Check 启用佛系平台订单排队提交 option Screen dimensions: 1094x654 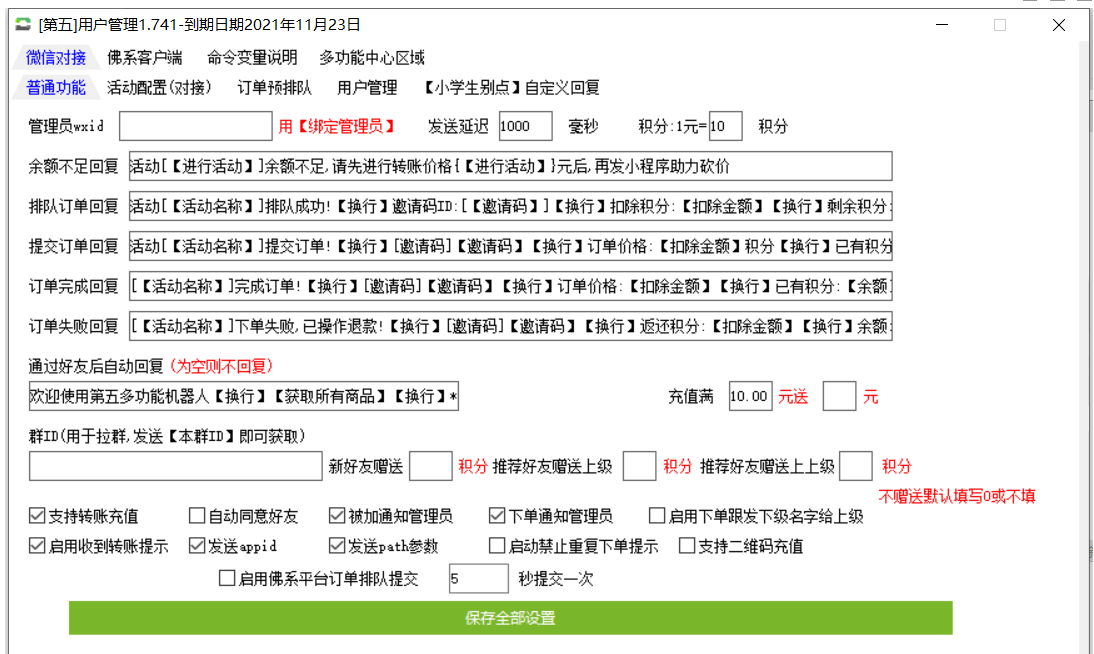point(227,579)
